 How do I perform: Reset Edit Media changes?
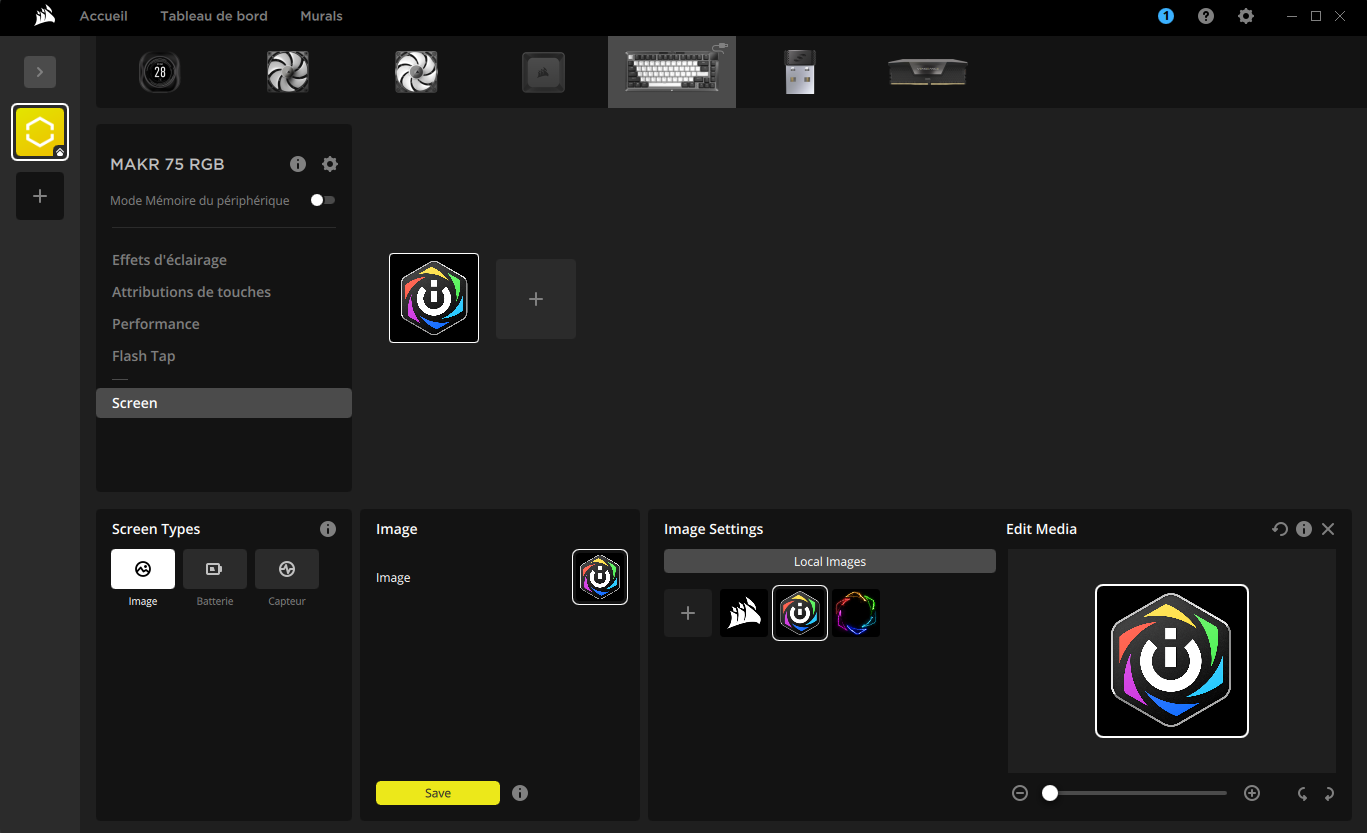(1280, 529)
